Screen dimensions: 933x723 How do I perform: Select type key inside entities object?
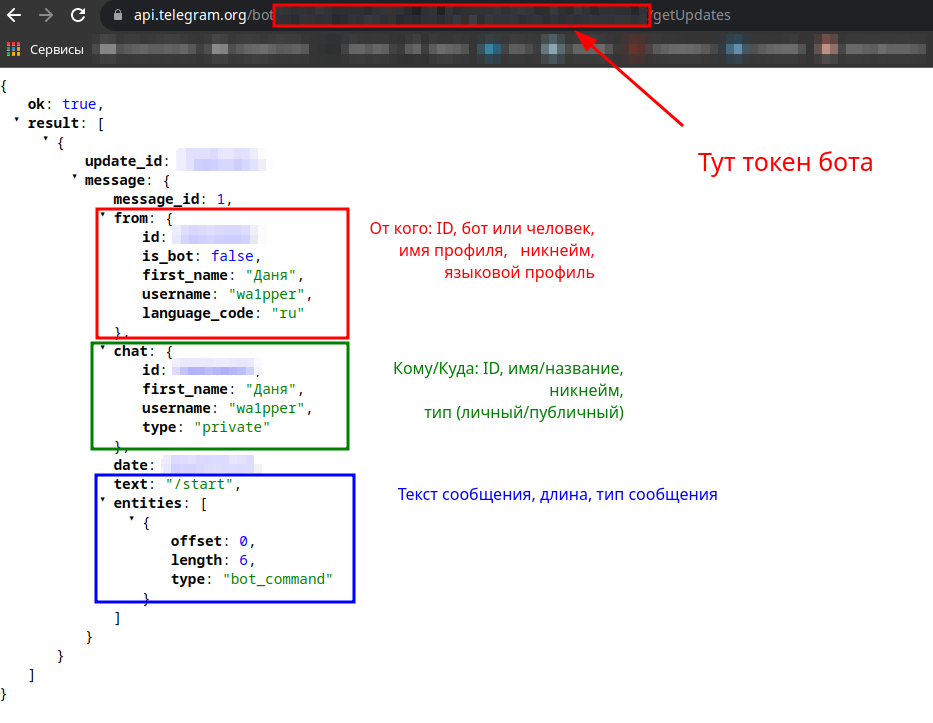[x=188, y=580]
